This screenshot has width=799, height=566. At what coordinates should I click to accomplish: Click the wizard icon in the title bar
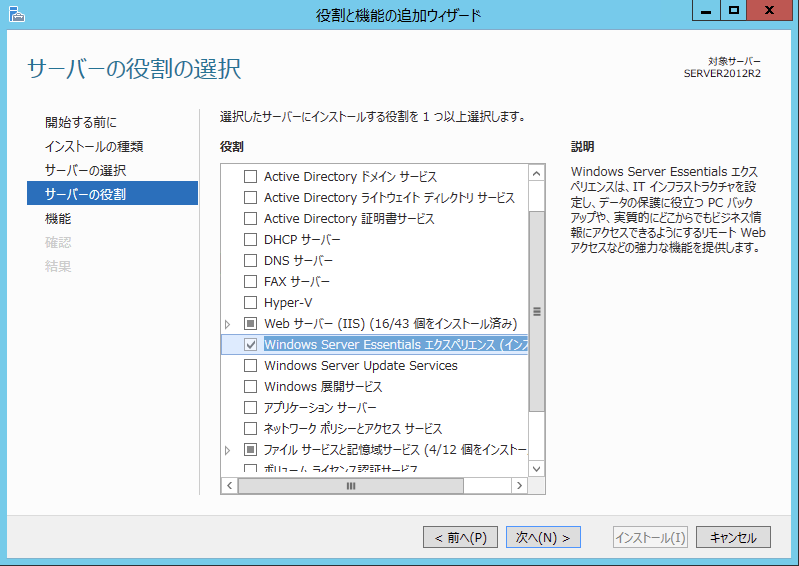[x=17, y=14]
